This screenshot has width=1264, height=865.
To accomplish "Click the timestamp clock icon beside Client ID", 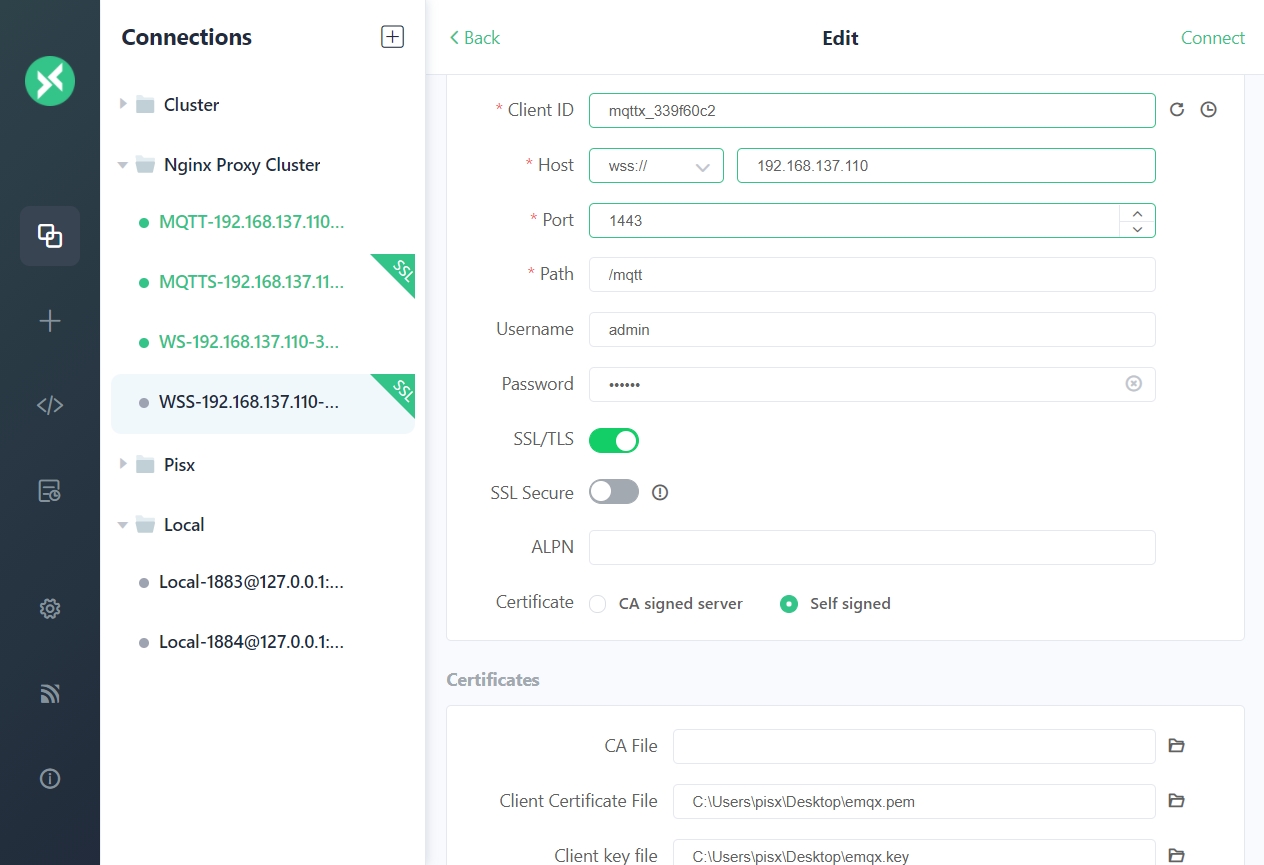I will coord(1208,110).
